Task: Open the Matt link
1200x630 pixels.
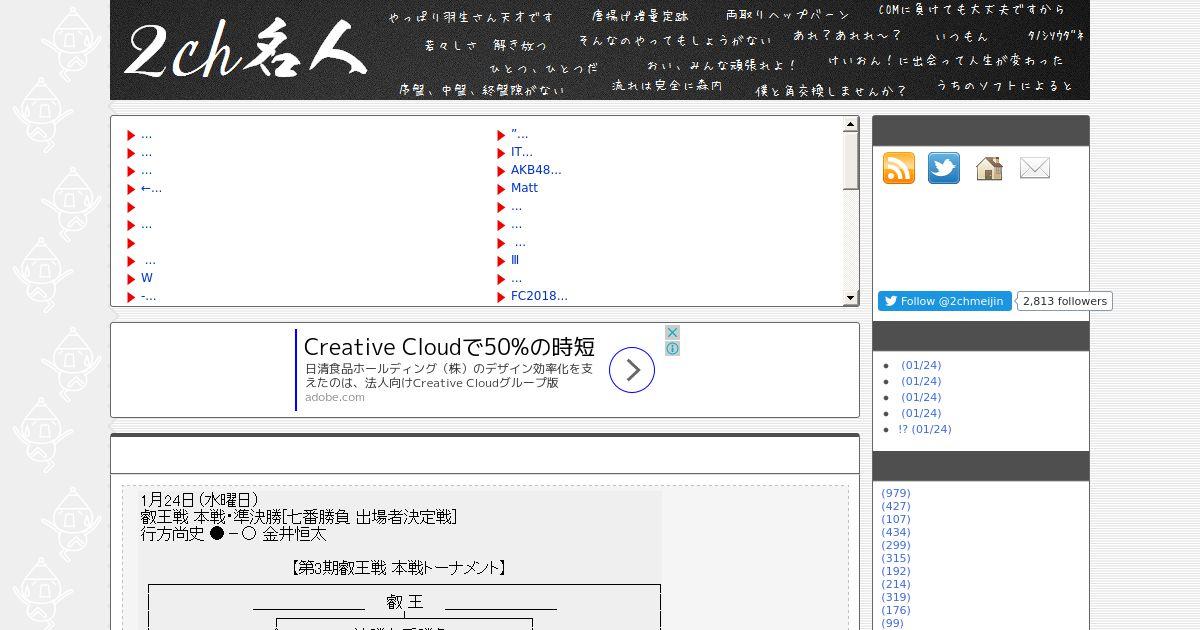Action: 524,188
